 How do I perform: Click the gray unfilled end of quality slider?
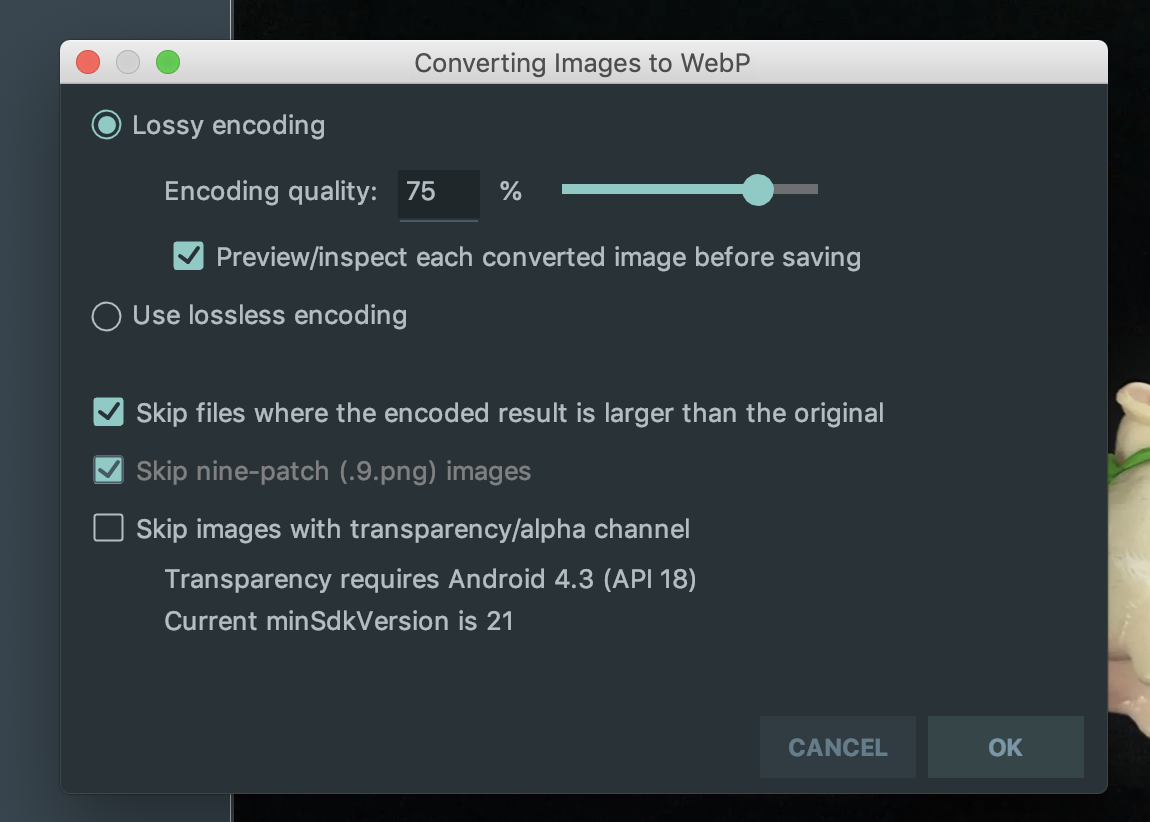tap(798, 189)
